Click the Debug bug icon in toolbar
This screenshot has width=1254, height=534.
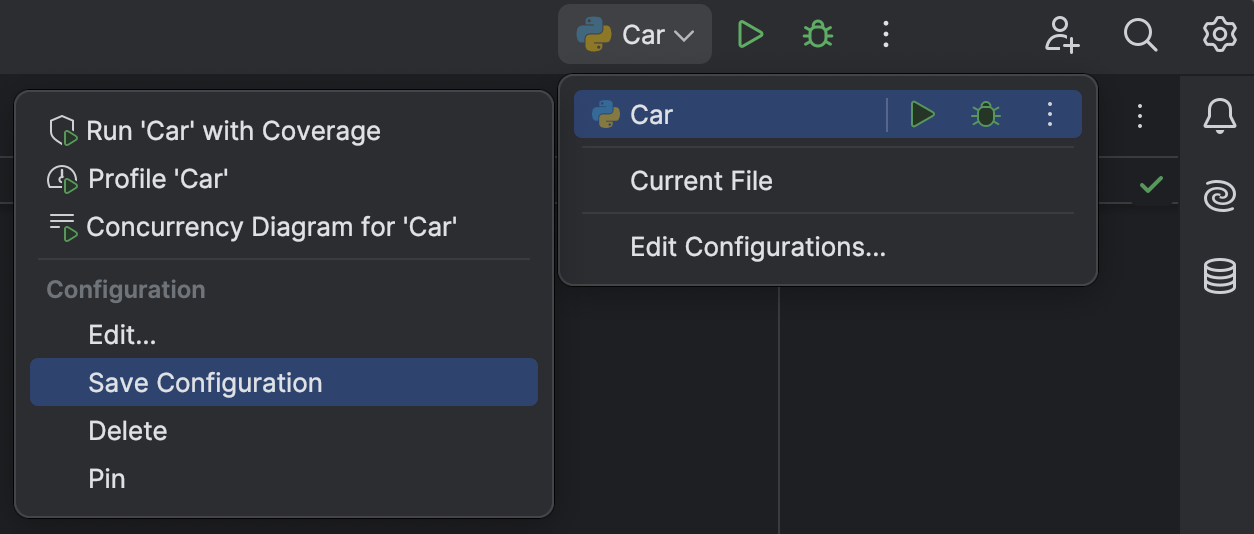(818, 35)
